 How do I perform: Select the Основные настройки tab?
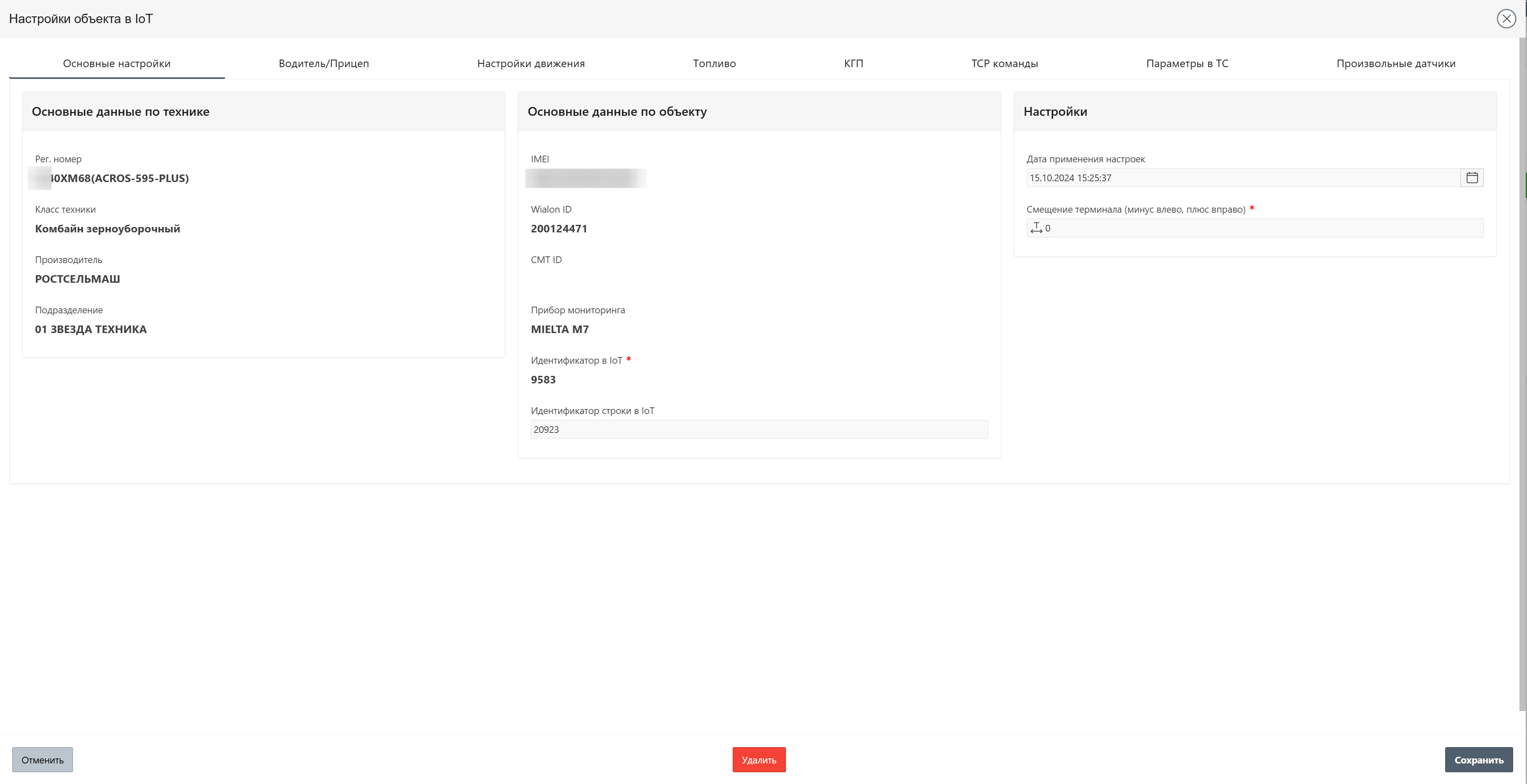pyautogui.click(x=117, y=63)
